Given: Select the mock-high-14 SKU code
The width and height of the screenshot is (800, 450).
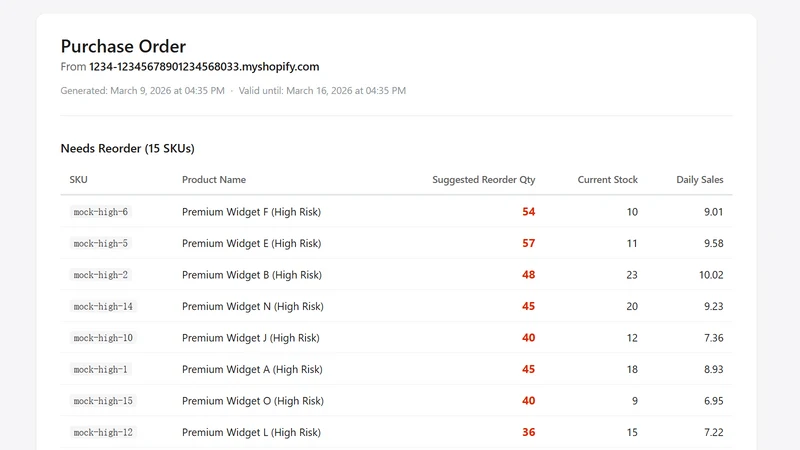Looking at the screenshot, I should 103,307.
